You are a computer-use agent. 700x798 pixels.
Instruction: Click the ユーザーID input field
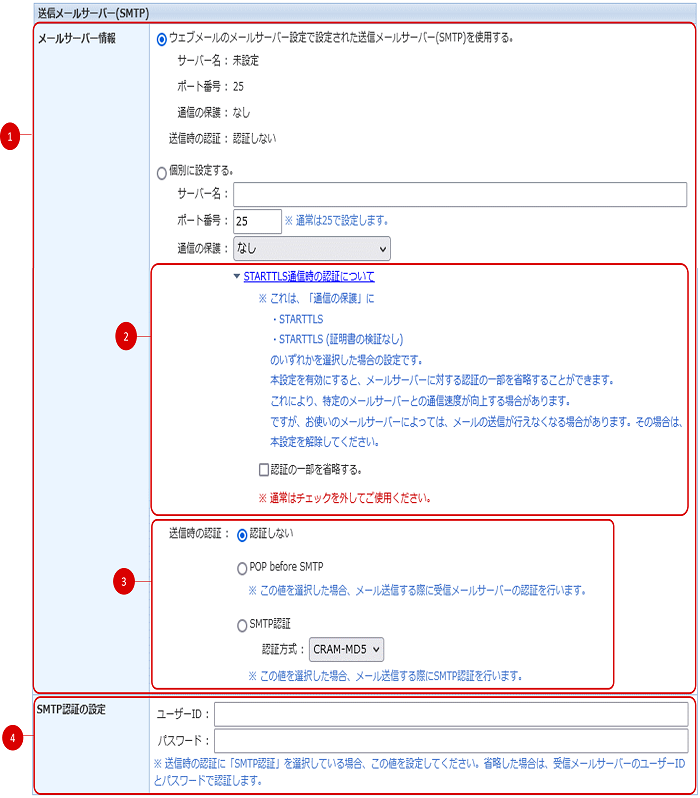click(x=451, y=715)
